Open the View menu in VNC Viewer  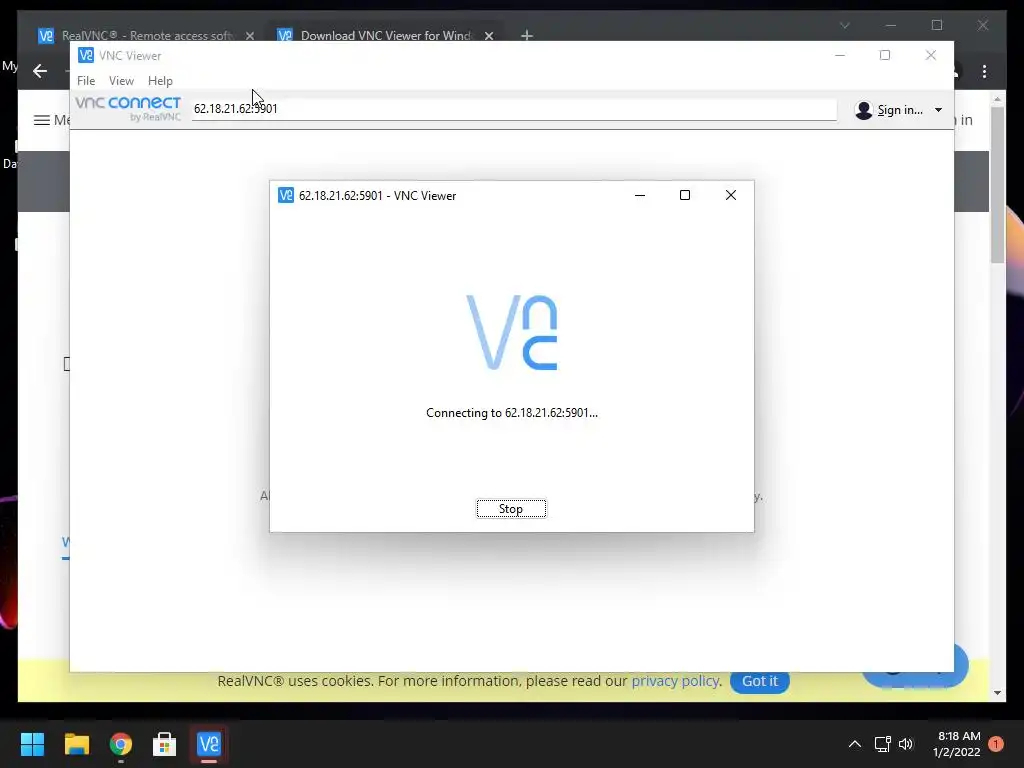[121, 80]
